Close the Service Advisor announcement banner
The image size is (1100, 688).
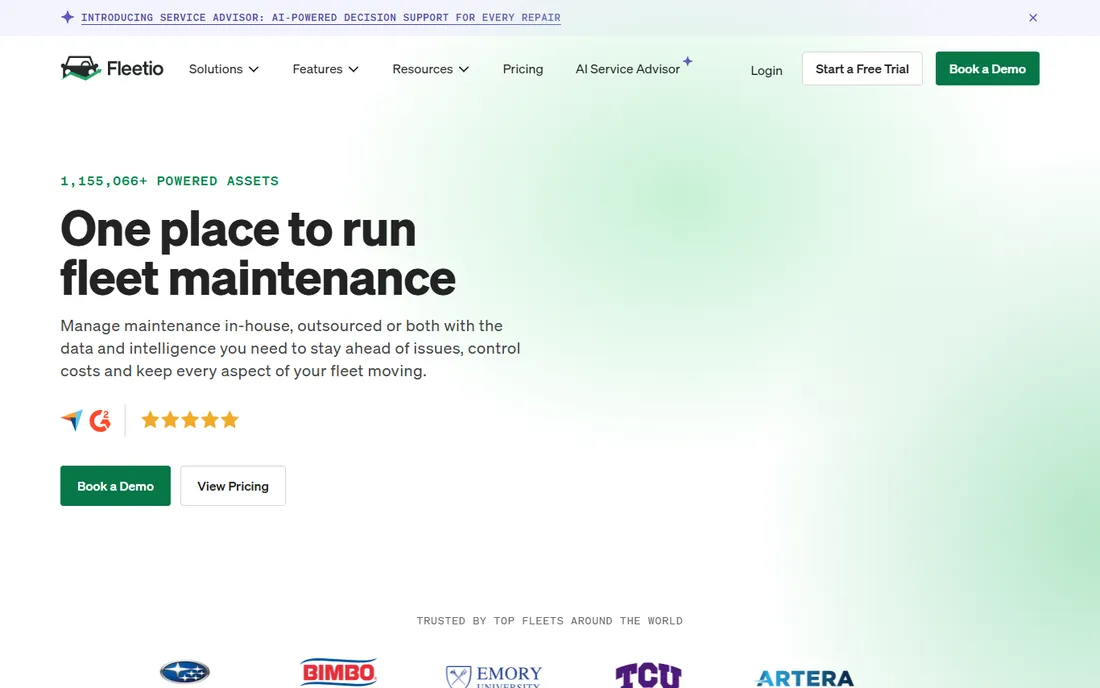1033,18
